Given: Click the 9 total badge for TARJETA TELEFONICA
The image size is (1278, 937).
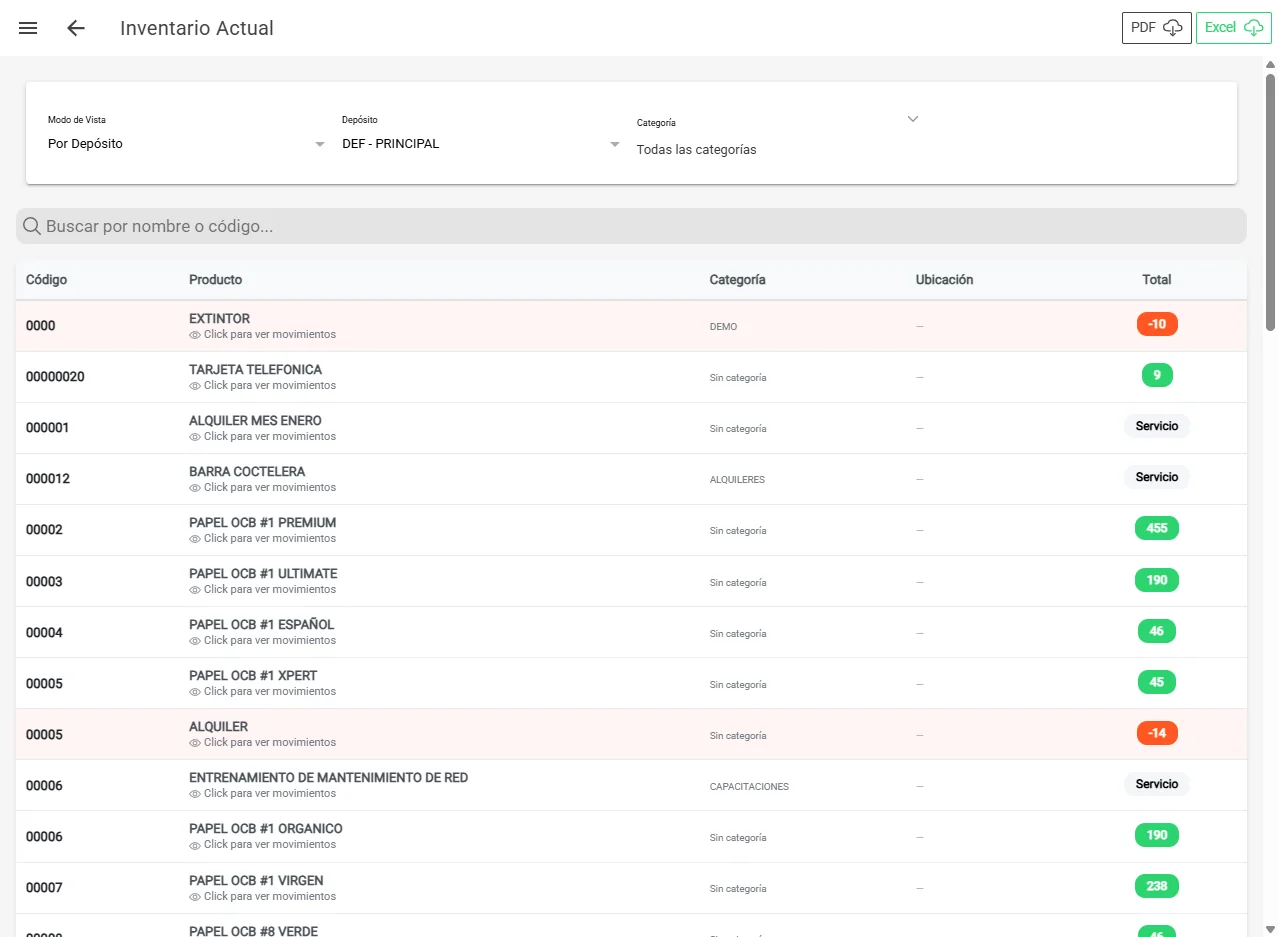Looking at the screenshot, I should pyautogui.click(x=1157, y=375).
